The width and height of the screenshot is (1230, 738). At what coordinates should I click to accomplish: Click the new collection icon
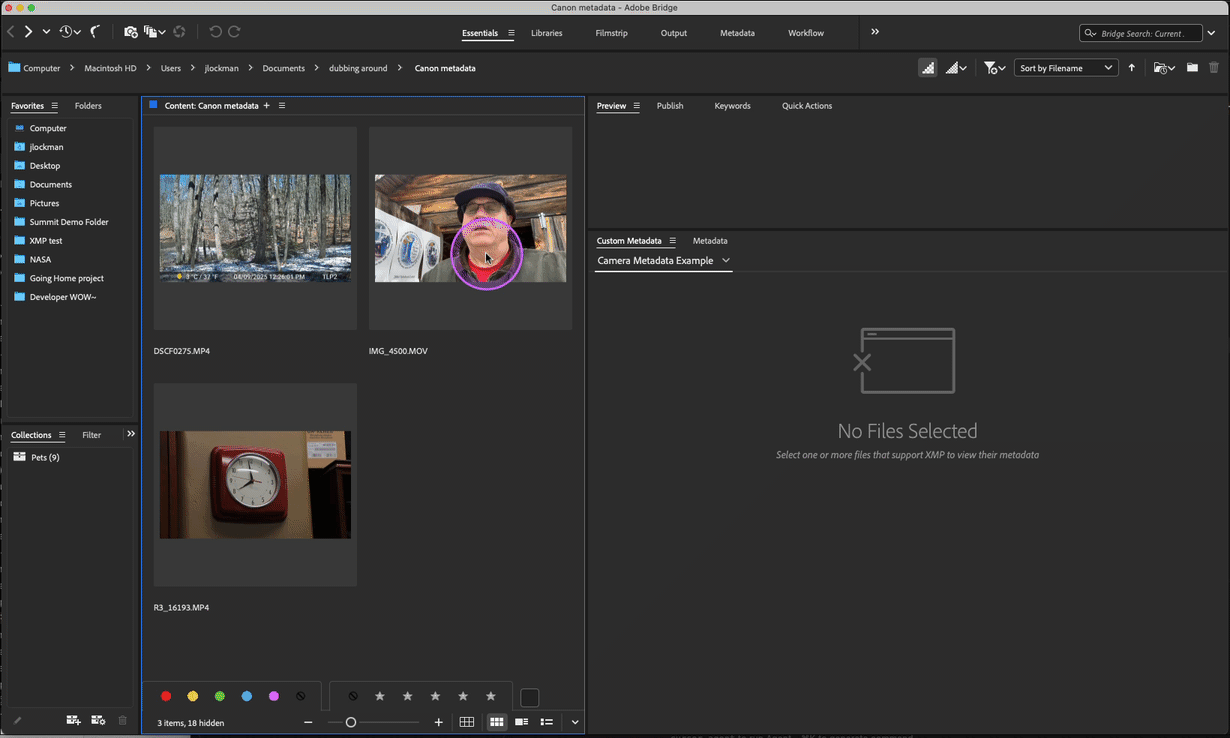pyautogui.click(x=73, y=720)
